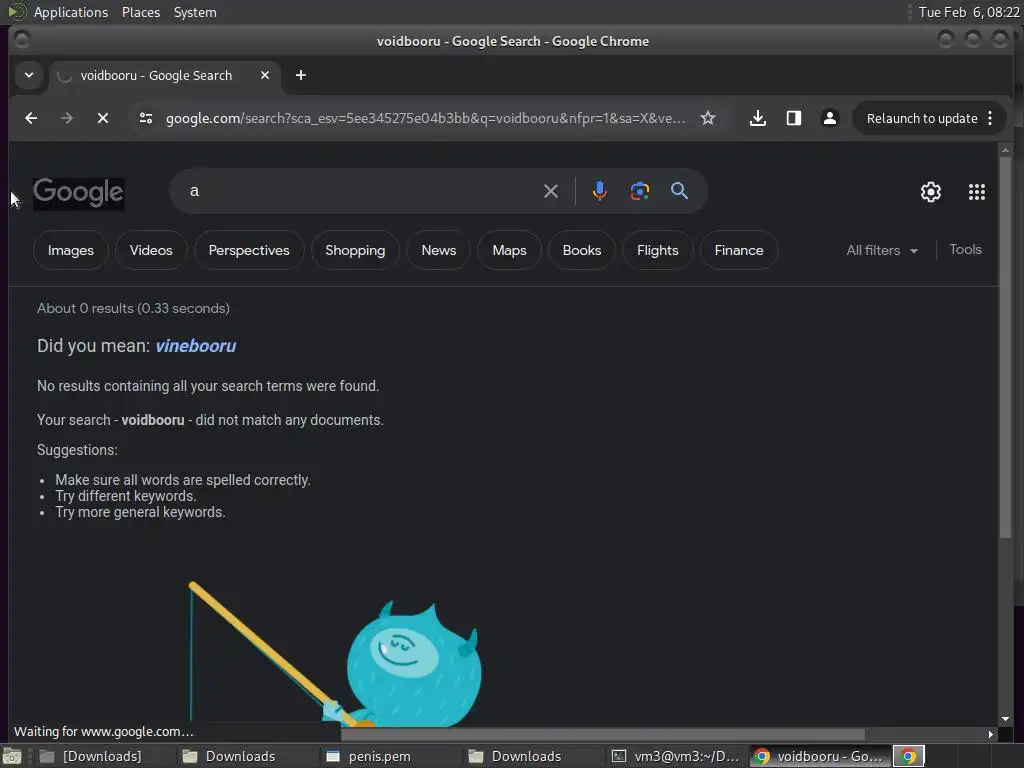The height and width of the screenshot is (768, 1024).
Task: Stop loading the page
Action: 103,118
